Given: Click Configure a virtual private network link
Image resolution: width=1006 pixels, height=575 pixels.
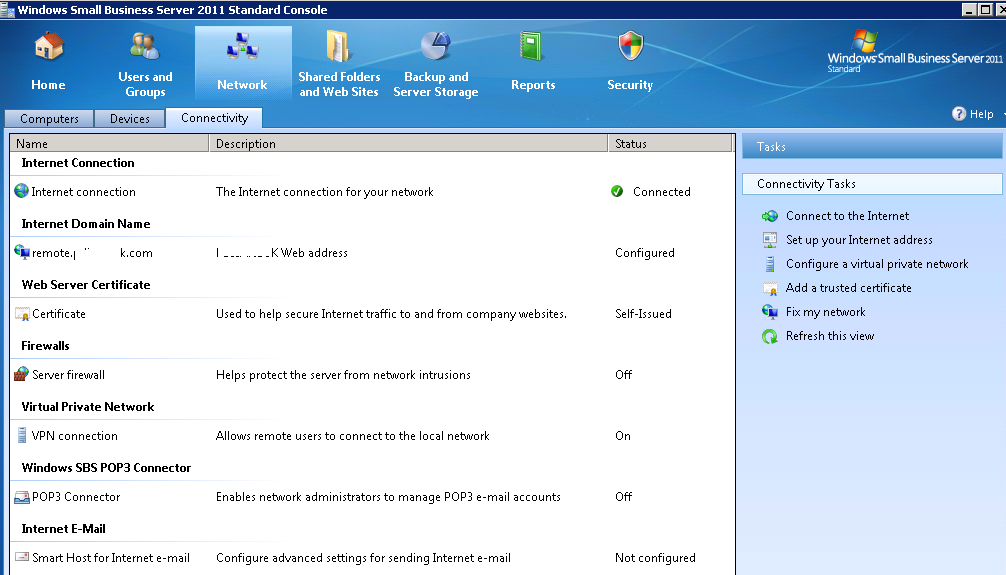Looking at the screenshot, I should tap(877, 264).
